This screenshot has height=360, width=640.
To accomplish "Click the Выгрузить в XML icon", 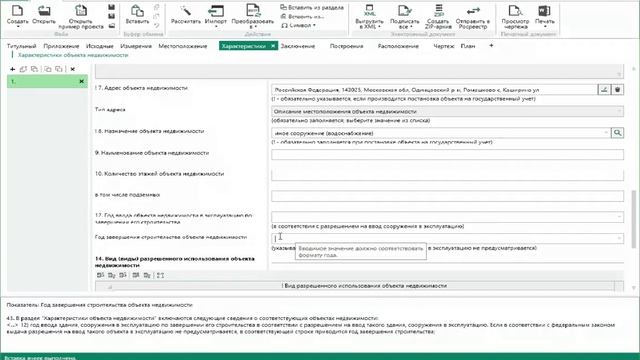I will click(x=369, y=10).
